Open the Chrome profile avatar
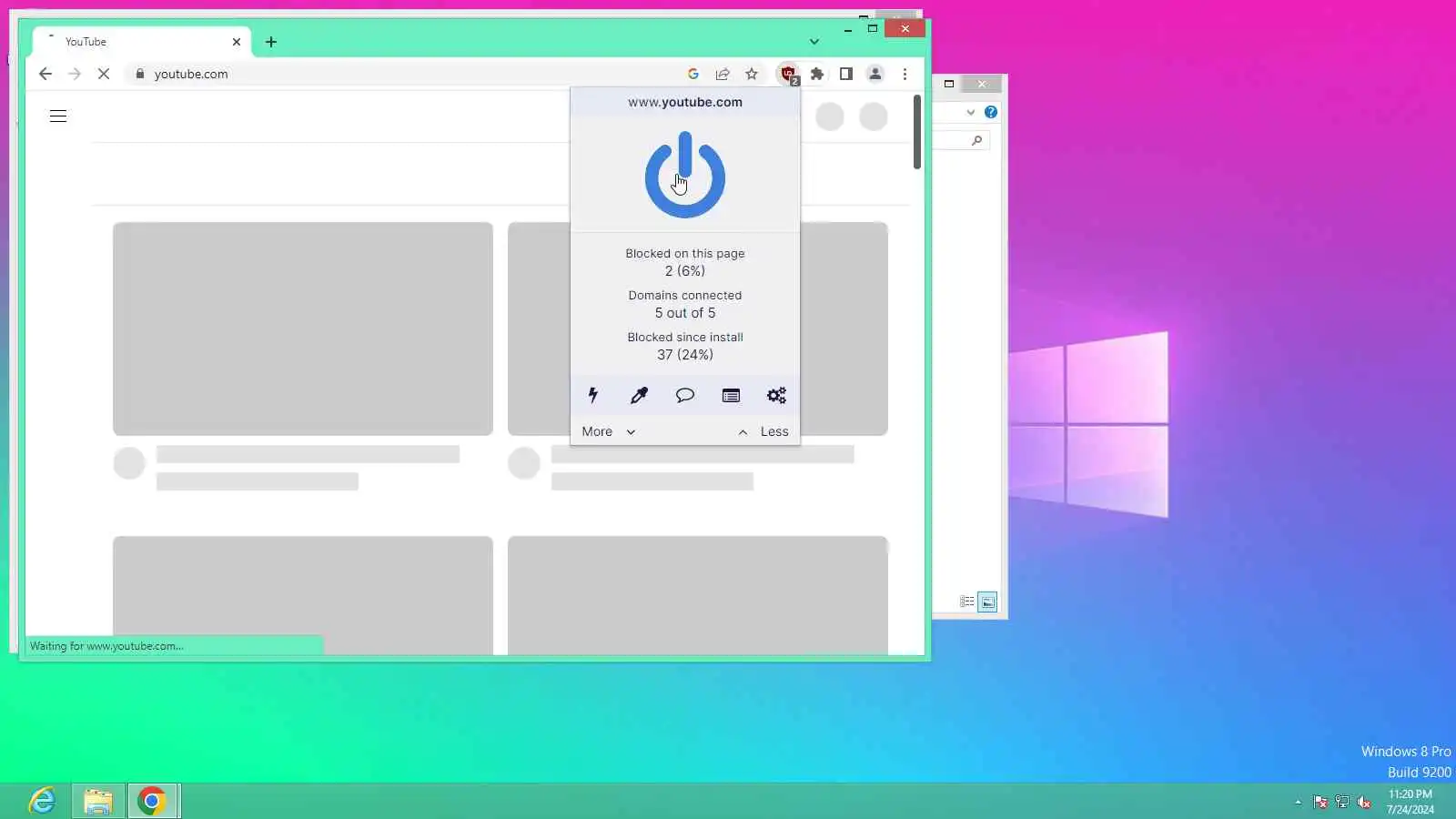1456x819 pixels. tap(875, 74)
